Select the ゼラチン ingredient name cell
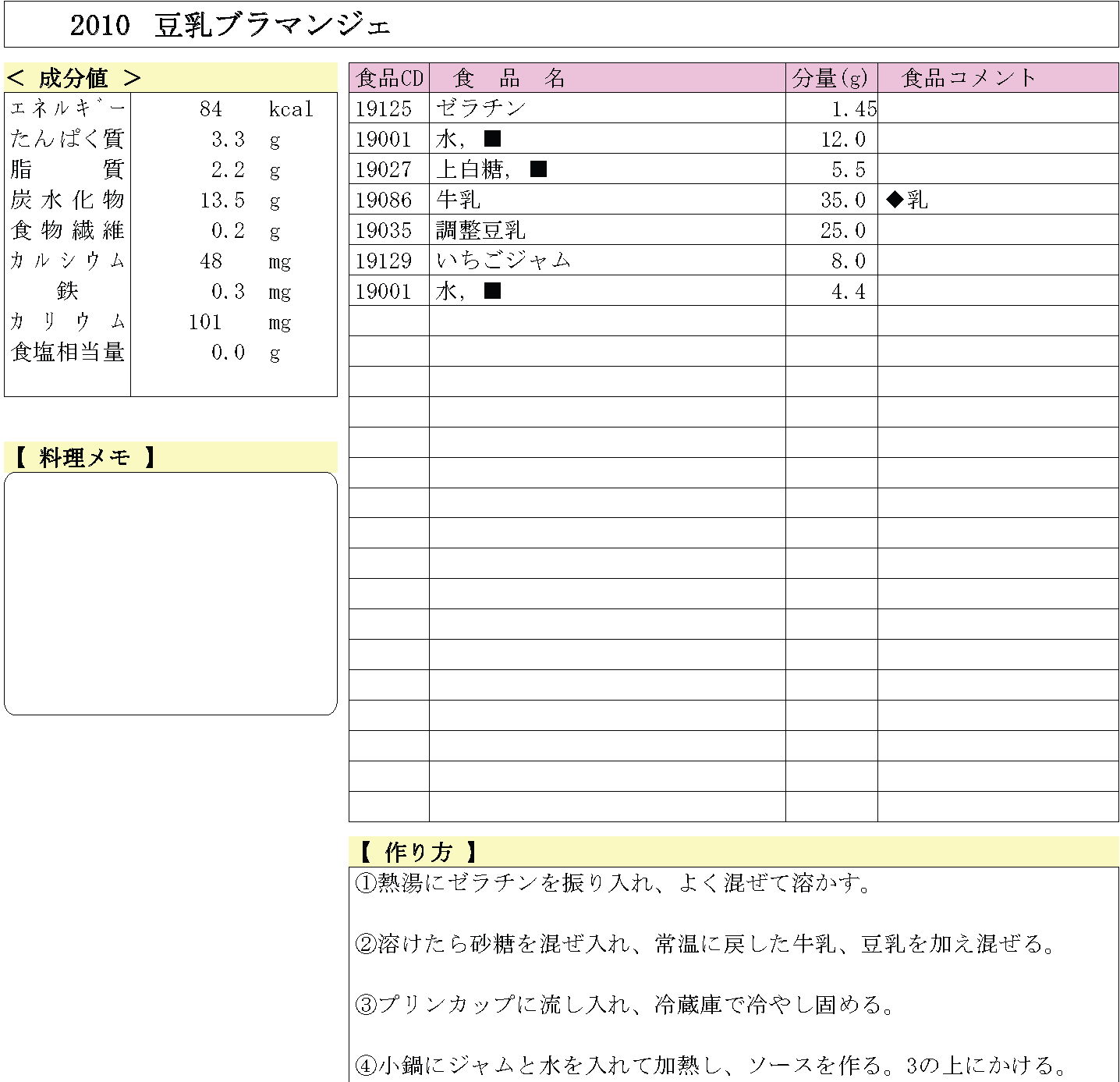Screen dimensions: 1120x1082 (x=481, y=108)
